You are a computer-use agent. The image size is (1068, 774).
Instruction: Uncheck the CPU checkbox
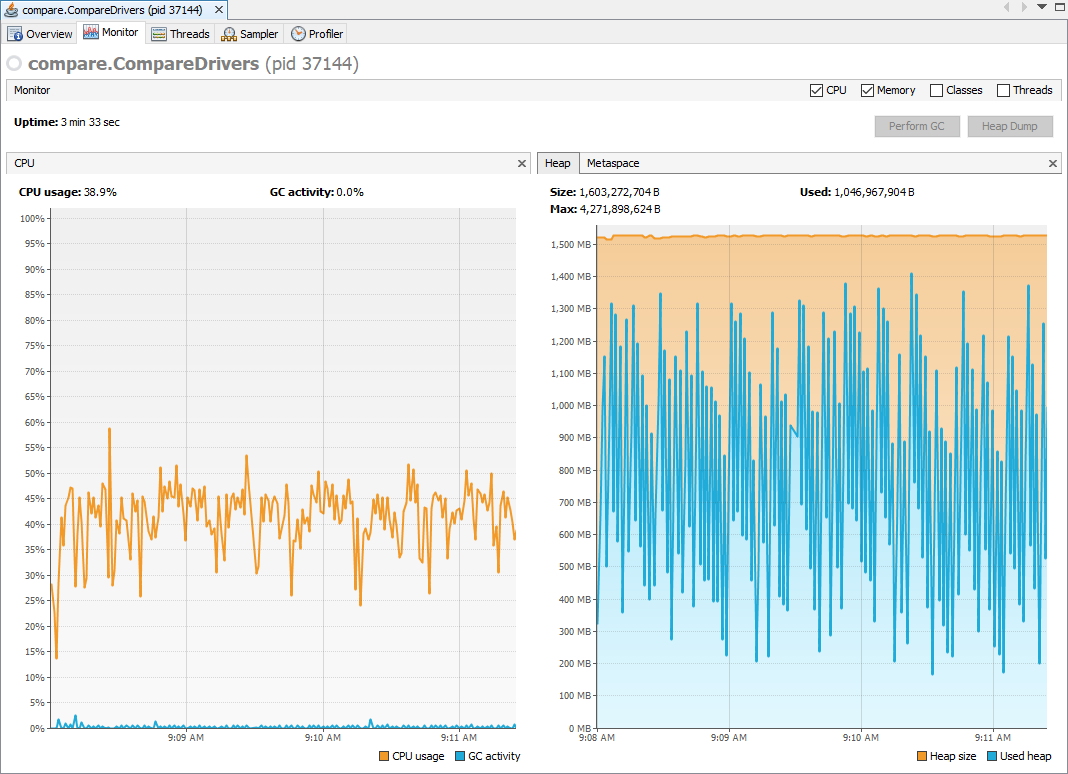click(817, 90)
